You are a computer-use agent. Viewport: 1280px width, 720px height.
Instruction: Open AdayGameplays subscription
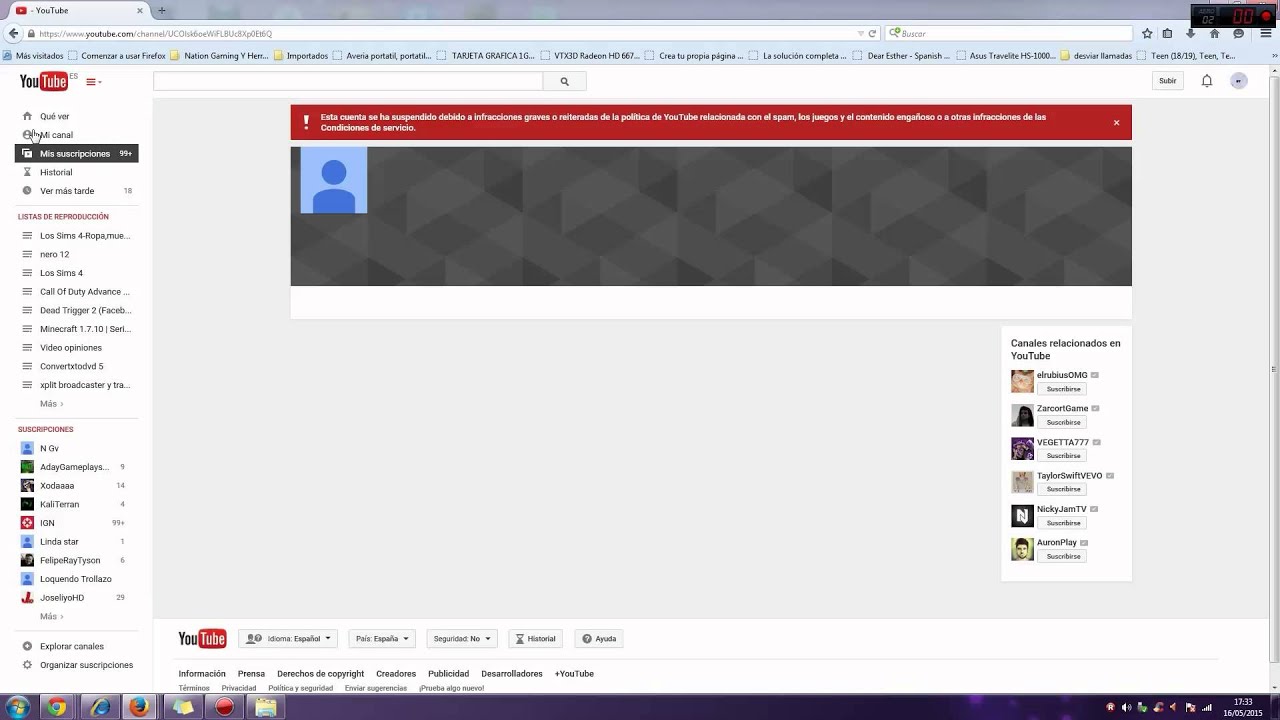click(x=76, y=467)
